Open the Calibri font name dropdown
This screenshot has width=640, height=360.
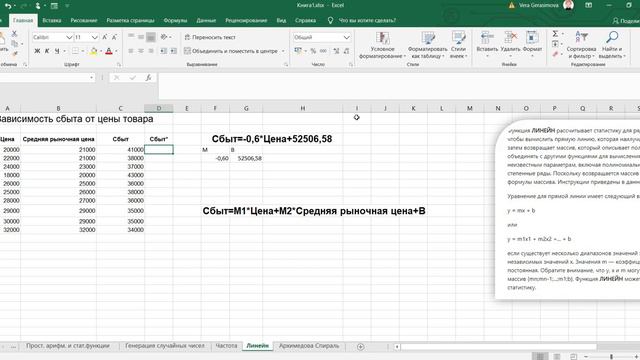pos(69,37)
